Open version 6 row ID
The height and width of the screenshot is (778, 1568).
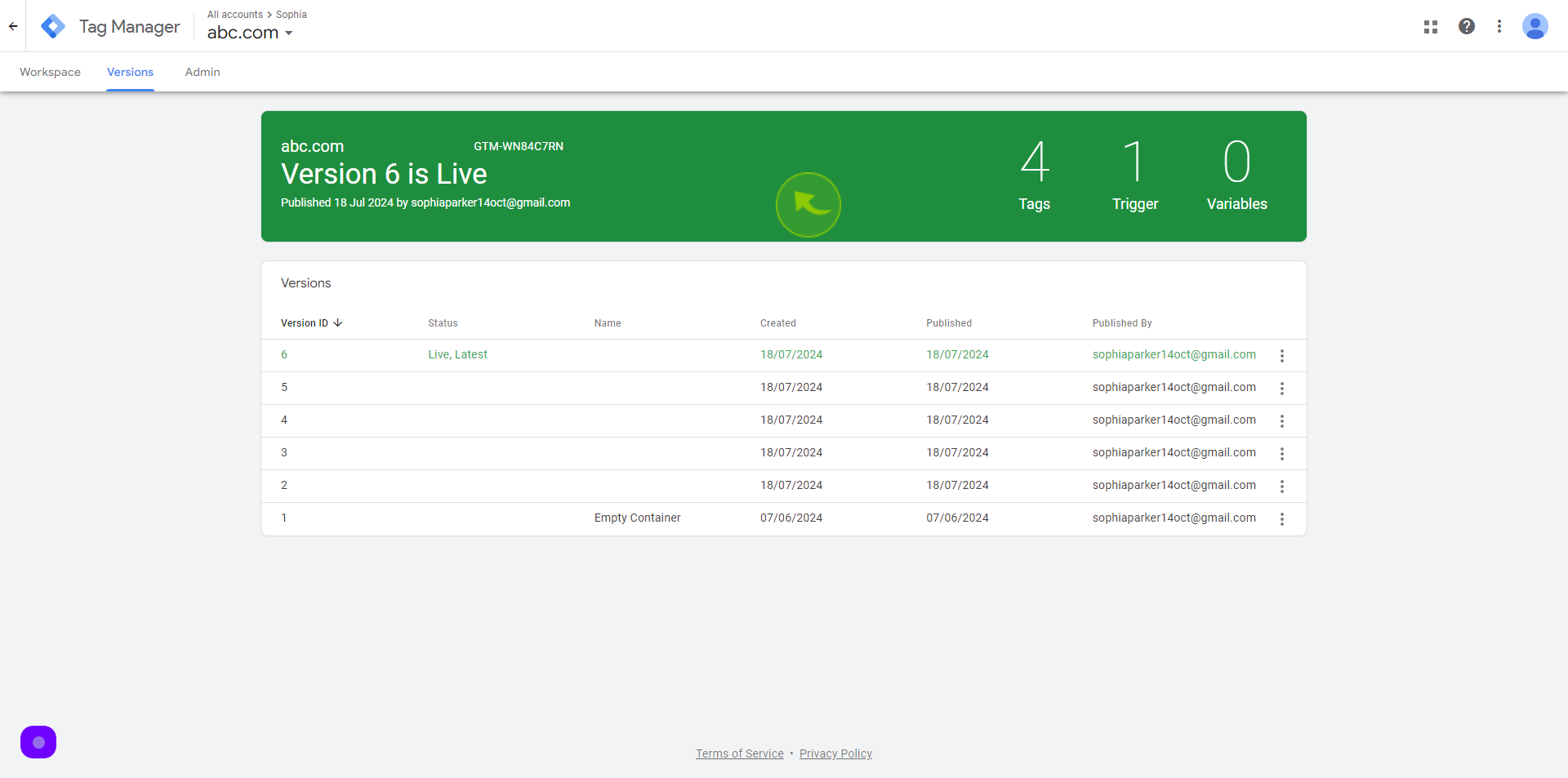[284, 354]
